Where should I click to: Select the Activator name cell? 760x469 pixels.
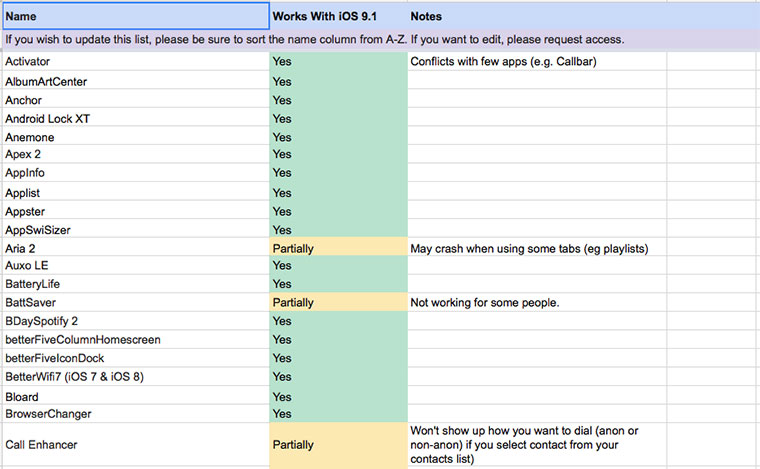coord(136,62)
